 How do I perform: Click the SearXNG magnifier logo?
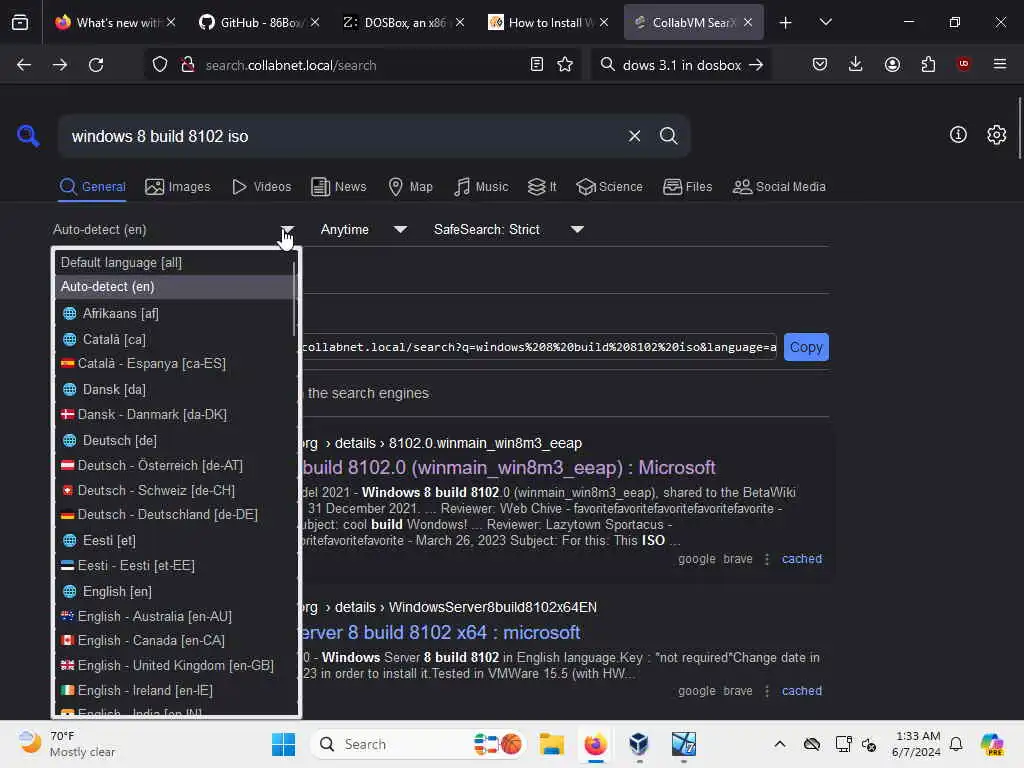point(28,136)
